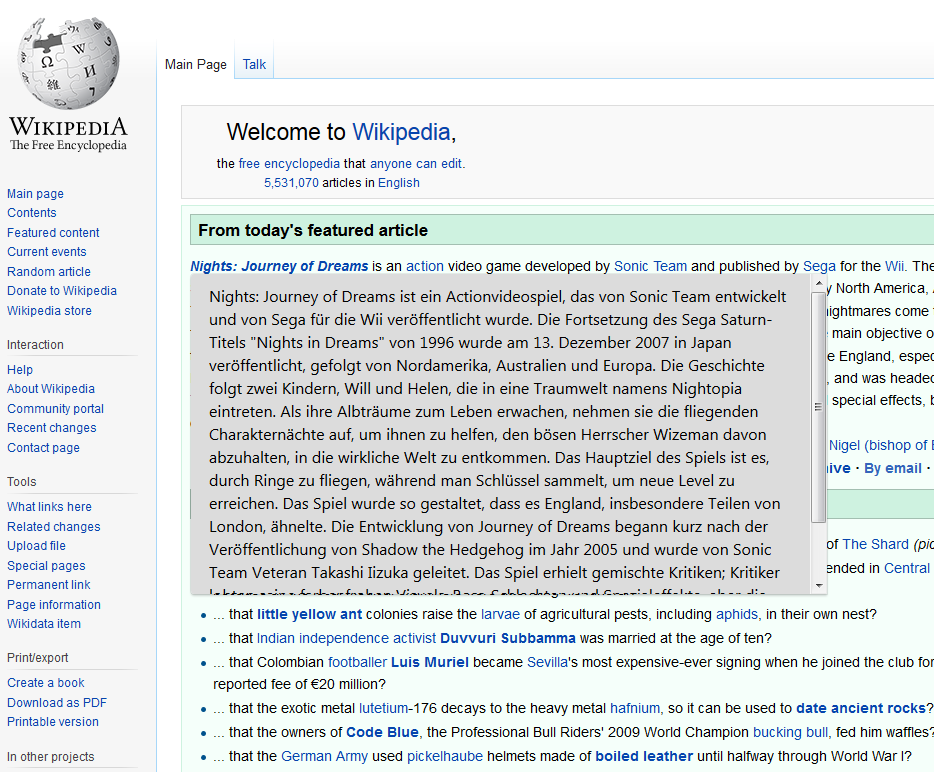Open What links here tool
Screen dimensions: 934x772
[49, 507]
